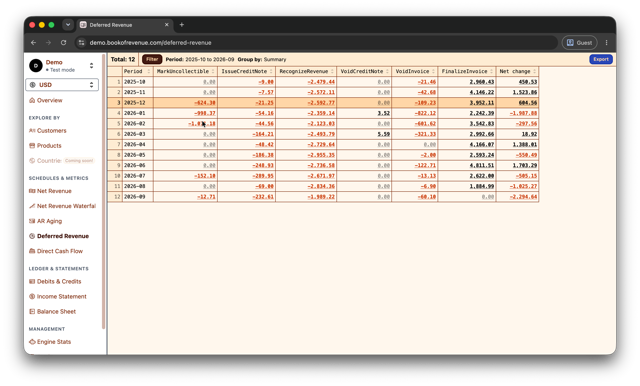Click Net change value 1,523.86
This screenshot has height=386, width=640.
(525, 92)
